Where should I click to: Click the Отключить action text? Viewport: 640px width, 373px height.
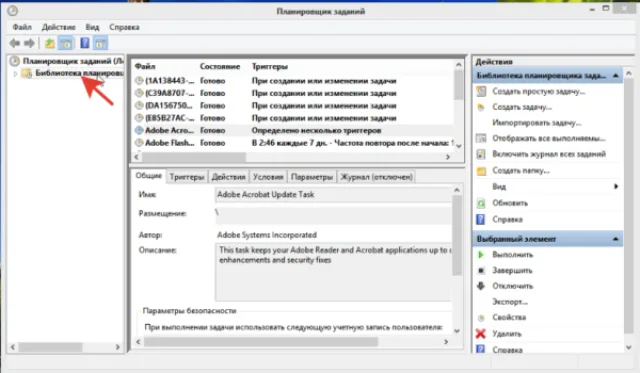[513, 286]
